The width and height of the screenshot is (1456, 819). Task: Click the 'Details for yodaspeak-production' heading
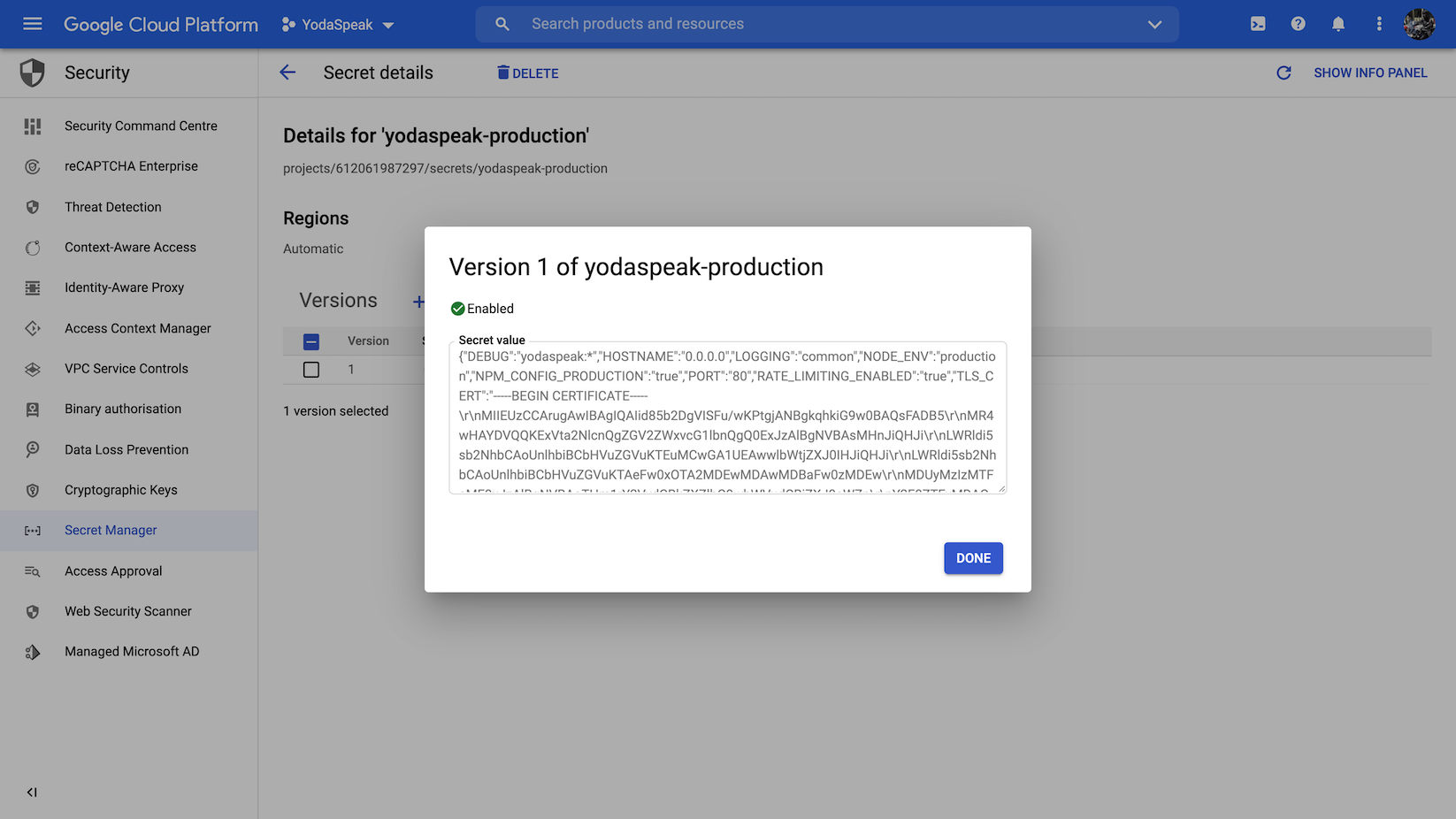coord(436,136)
